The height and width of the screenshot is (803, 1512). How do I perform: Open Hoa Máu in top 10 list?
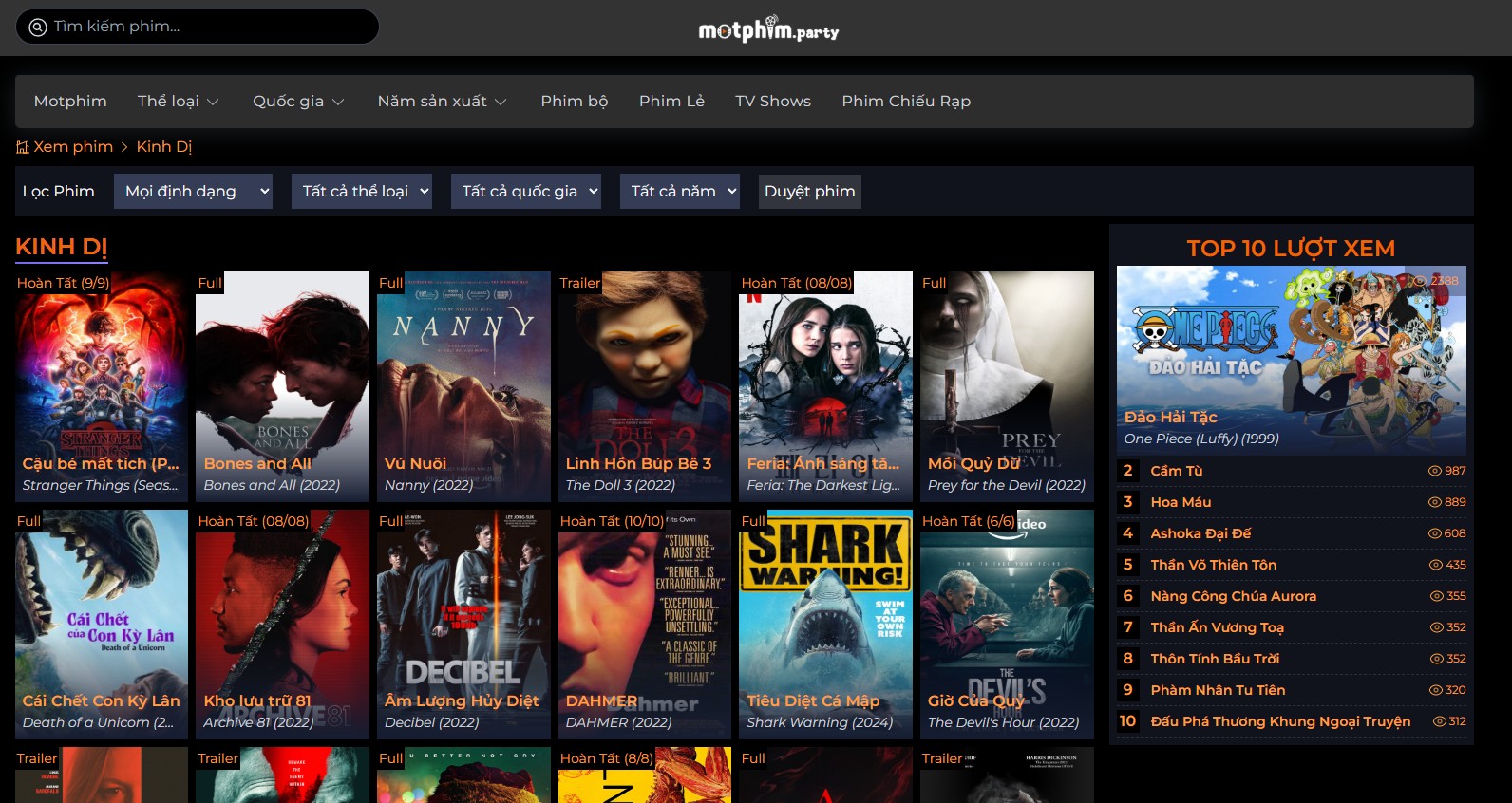point(1181,502)
